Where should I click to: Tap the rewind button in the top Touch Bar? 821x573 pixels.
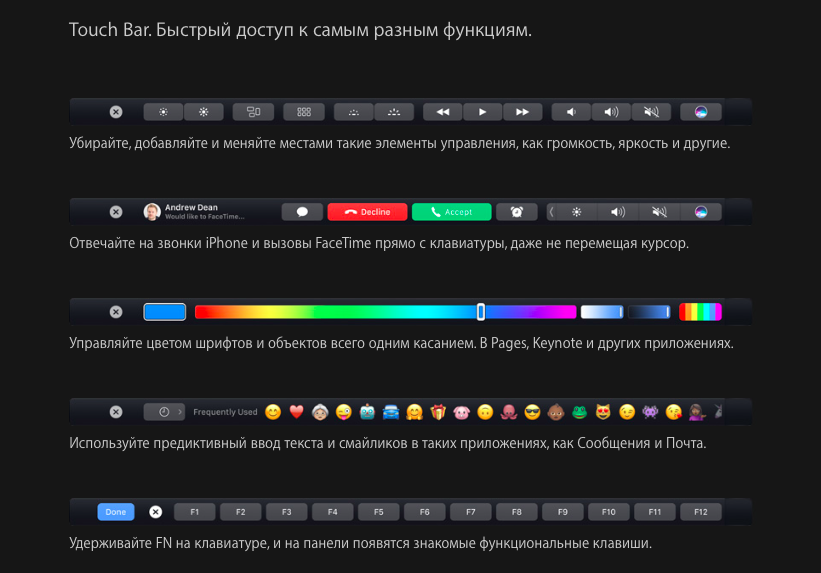point(442,112)
